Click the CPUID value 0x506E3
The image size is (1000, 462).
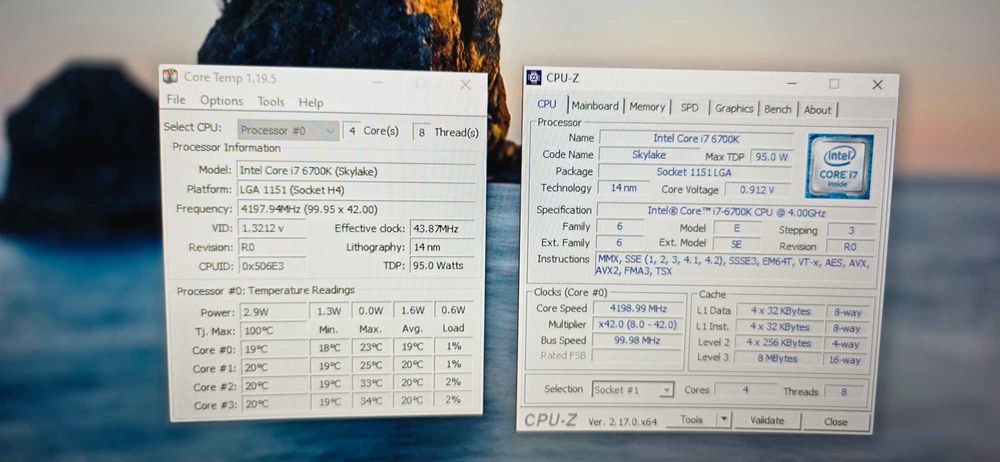[272, 265]
